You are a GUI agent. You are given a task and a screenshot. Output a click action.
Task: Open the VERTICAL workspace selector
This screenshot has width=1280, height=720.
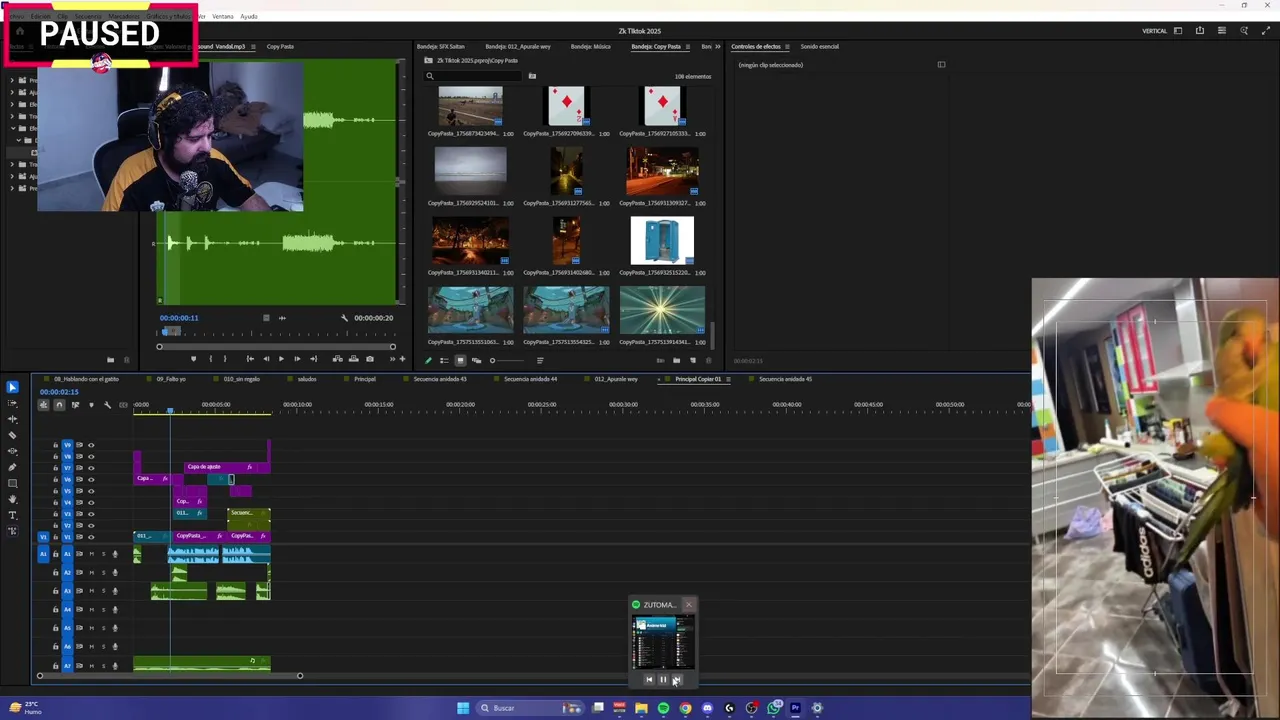1154,31
